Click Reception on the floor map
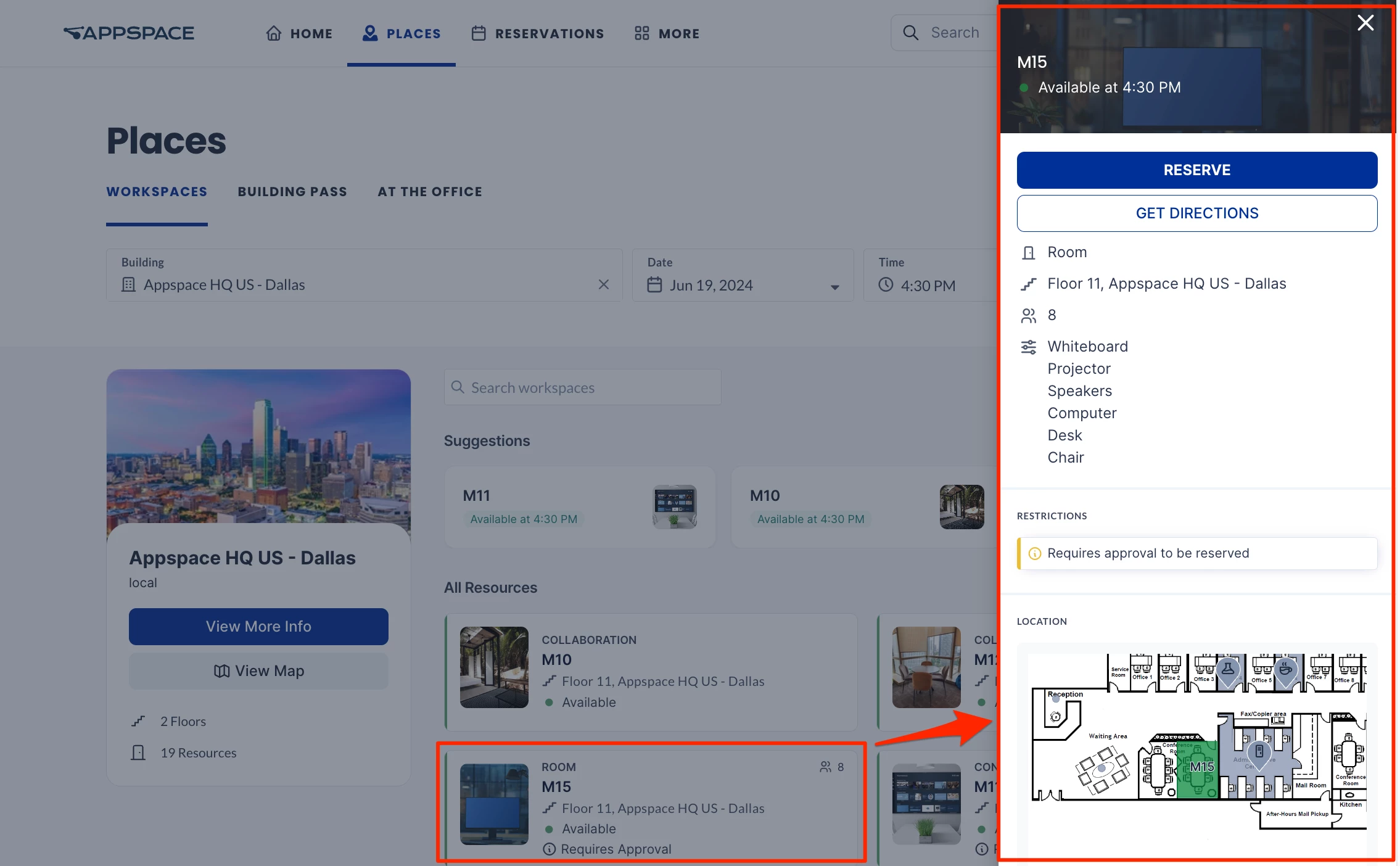This screenshot has width=1400, height=866. coord(1065,695)
